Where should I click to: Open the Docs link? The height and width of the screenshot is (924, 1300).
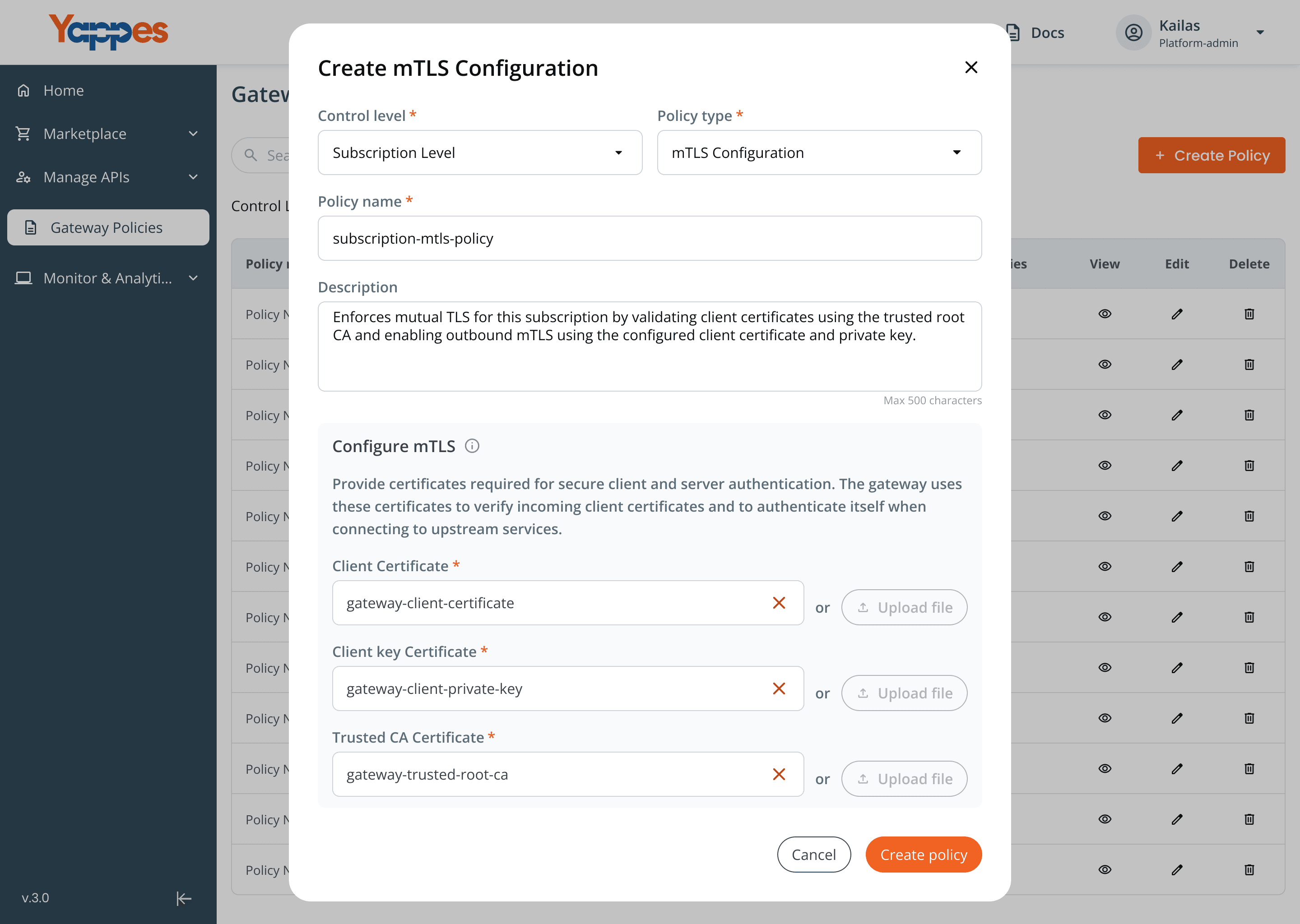(1047, 32)
